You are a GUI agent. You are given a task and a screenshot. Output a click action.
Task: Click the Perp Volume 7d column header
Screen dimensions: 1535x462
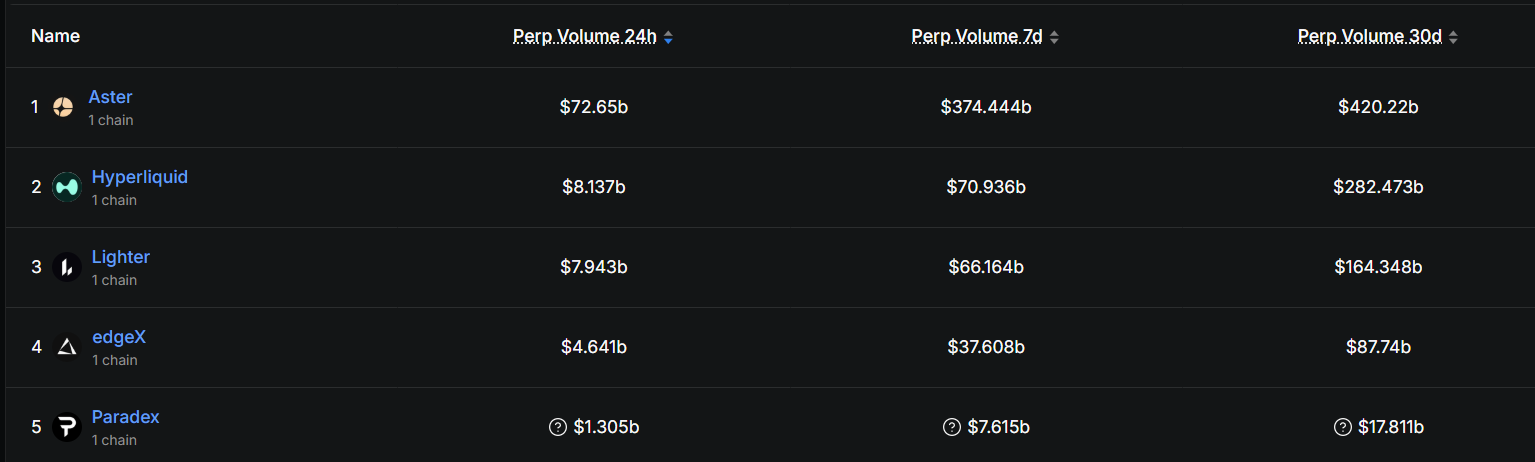[976, 36]
